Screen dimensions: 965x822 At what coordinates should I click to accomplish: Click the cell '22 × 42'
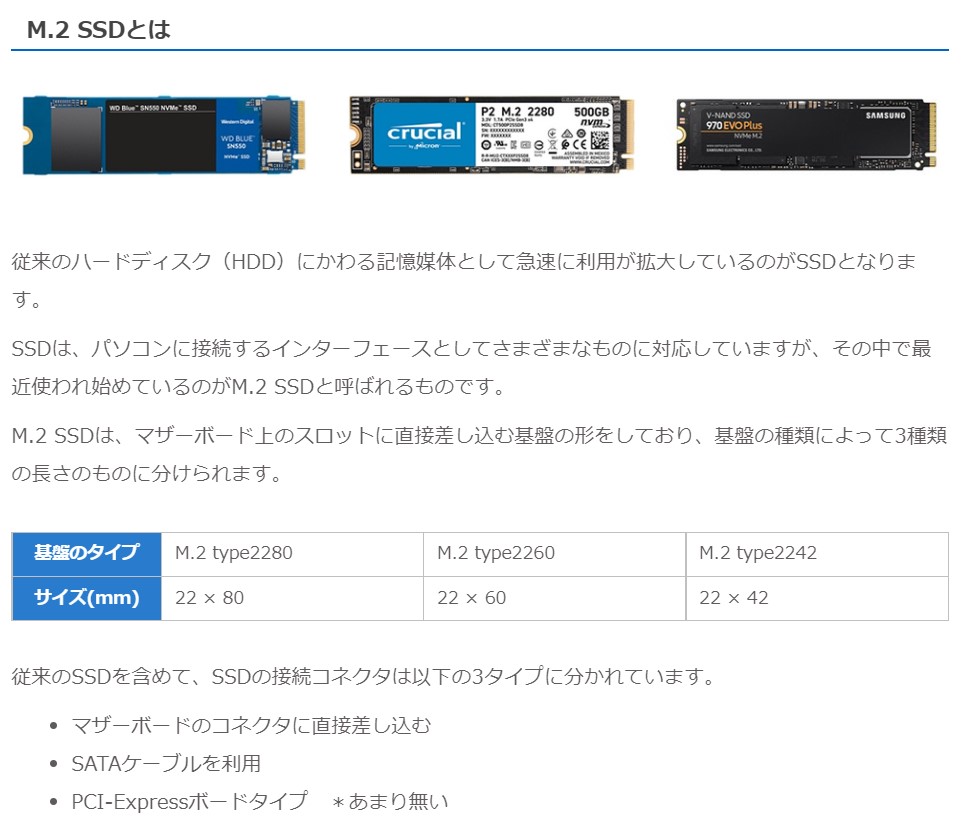click(817, 598)
